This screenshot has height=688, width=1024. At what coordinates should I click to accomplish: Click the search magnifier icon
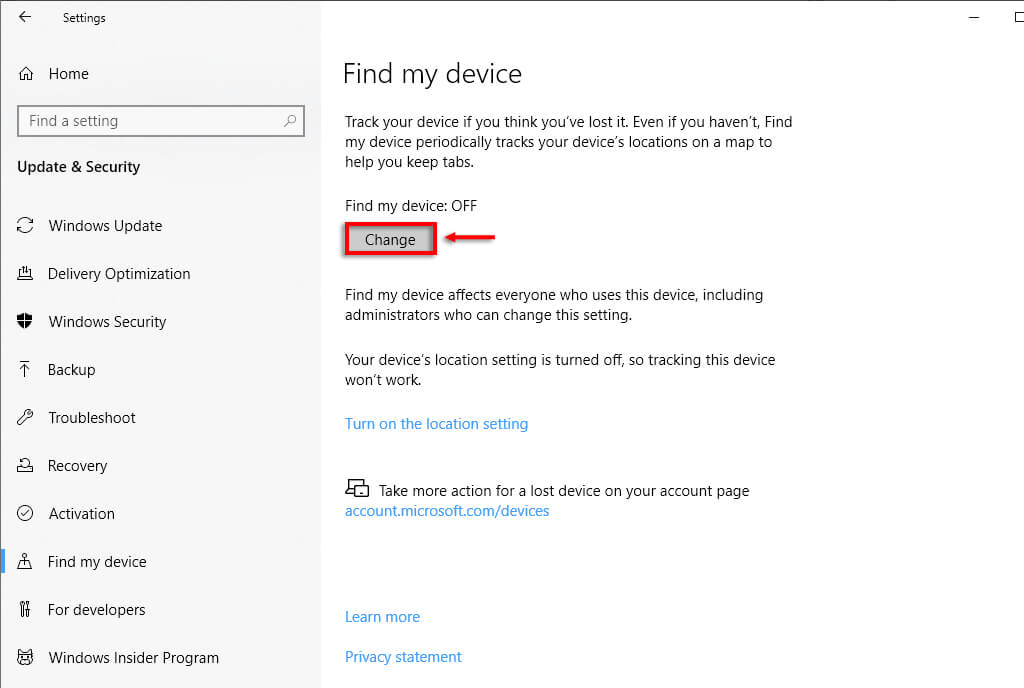click(290, 121)
